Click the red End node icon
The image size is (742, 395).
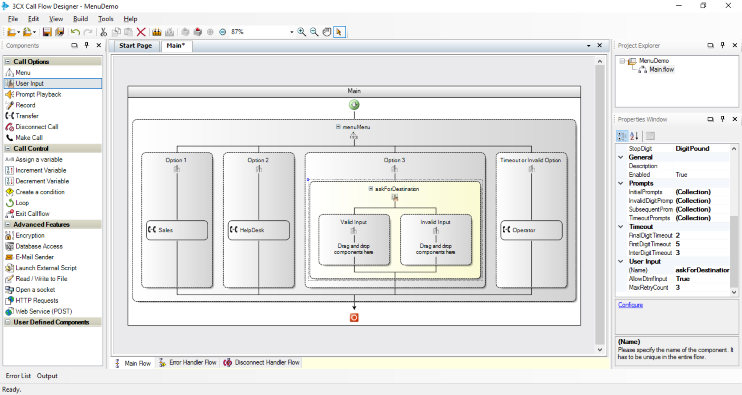click(x=354, y=317)
